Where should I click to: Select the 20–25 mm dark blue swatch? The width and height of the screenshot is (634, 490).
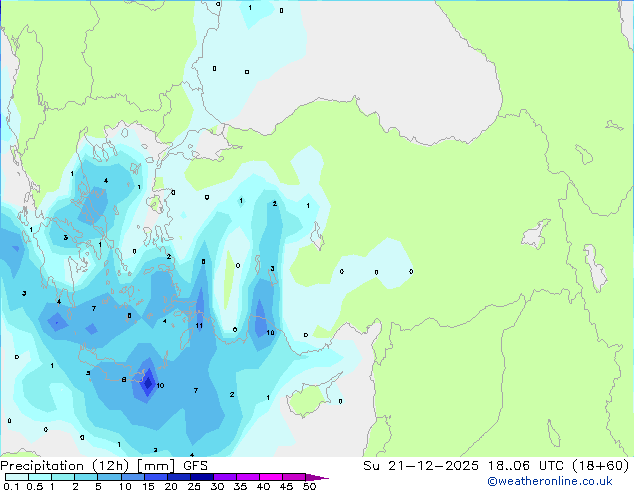coord(179,477)
